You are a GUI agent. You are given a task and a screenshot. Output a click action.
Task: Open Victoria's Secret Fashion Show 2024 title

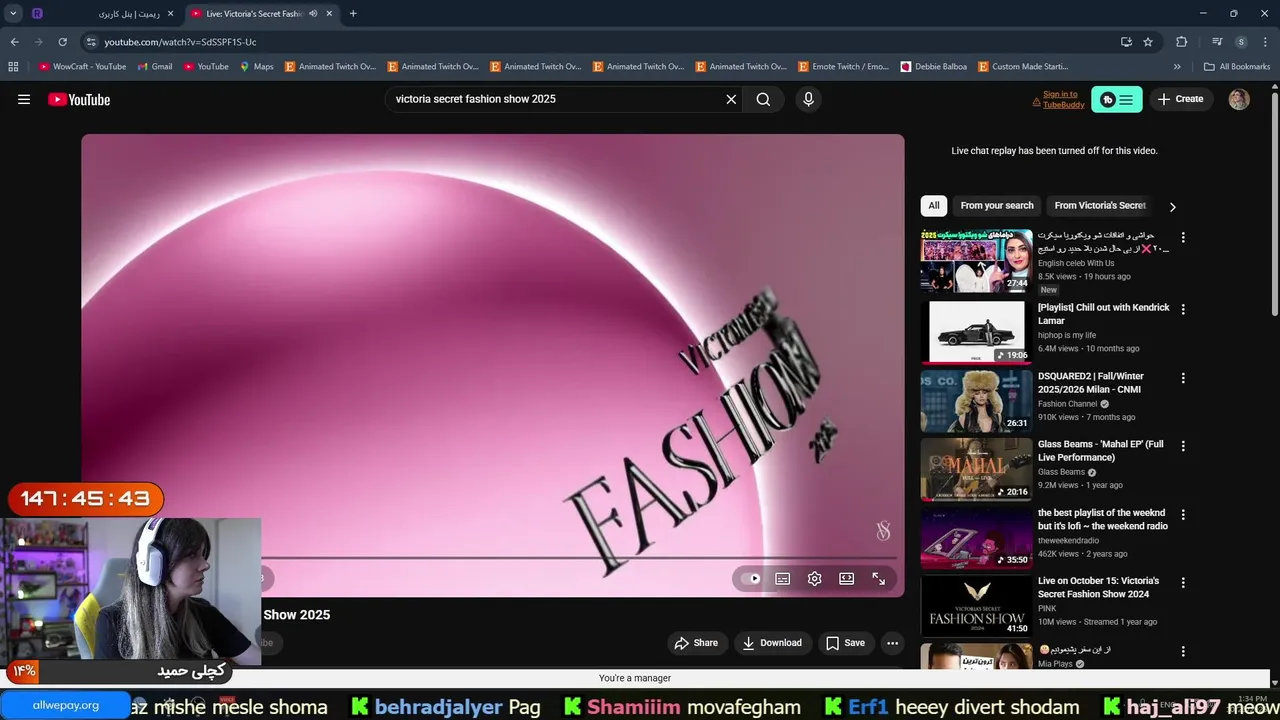(x=1099, y=587)
